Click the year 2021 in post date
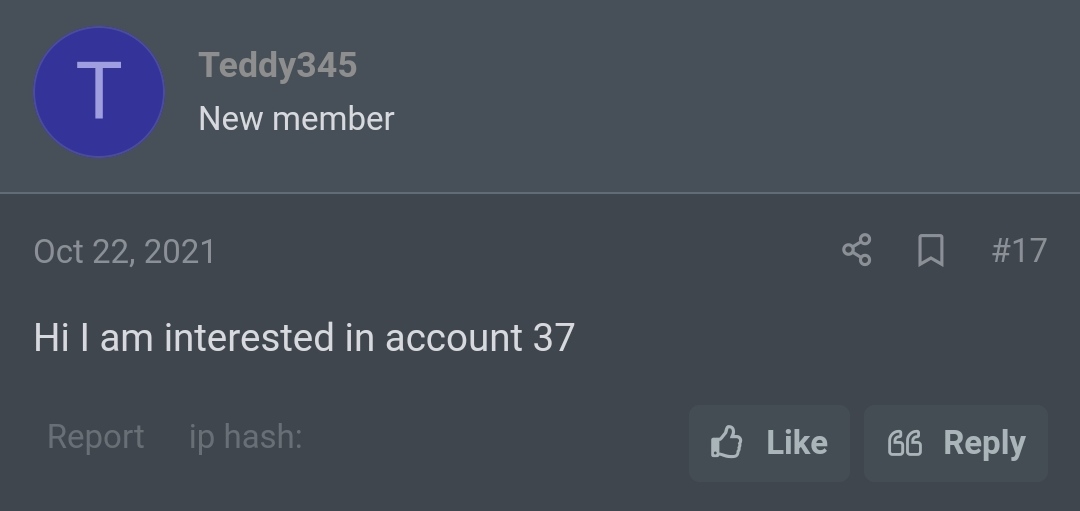Image resolution: width=1080 pixels, height=511 pixels. point(180,252)
